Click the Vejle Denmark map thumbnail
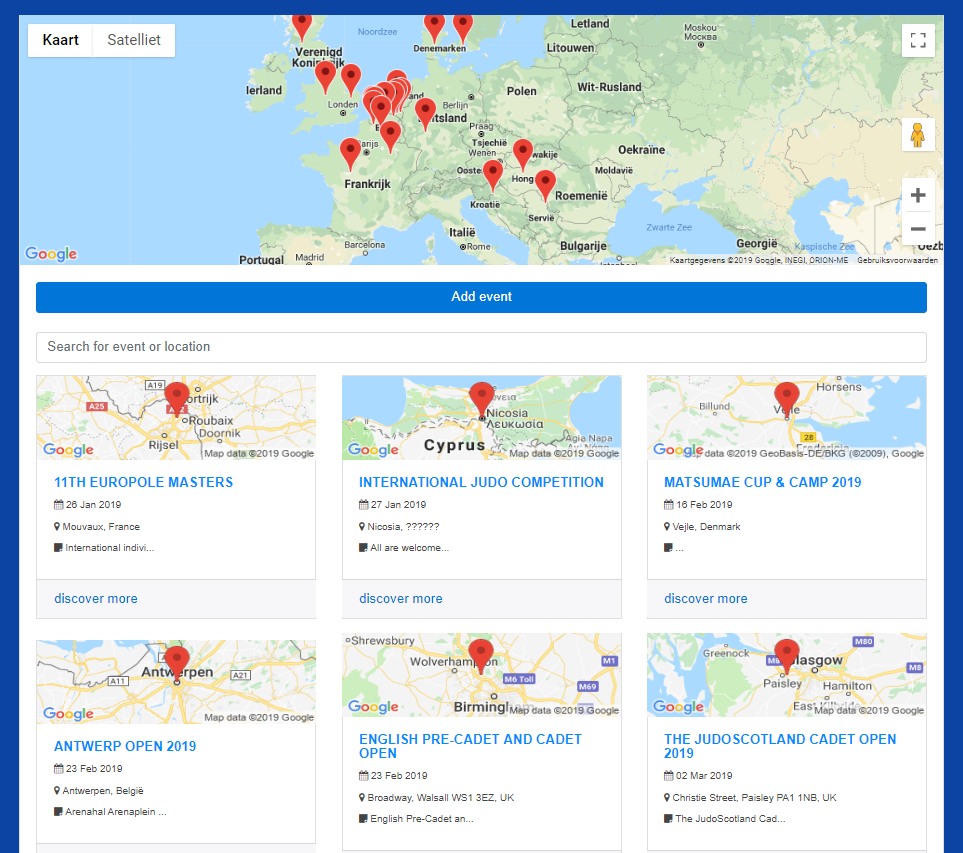The width and height of the screenshot is (963, 853). coord(787,418)
